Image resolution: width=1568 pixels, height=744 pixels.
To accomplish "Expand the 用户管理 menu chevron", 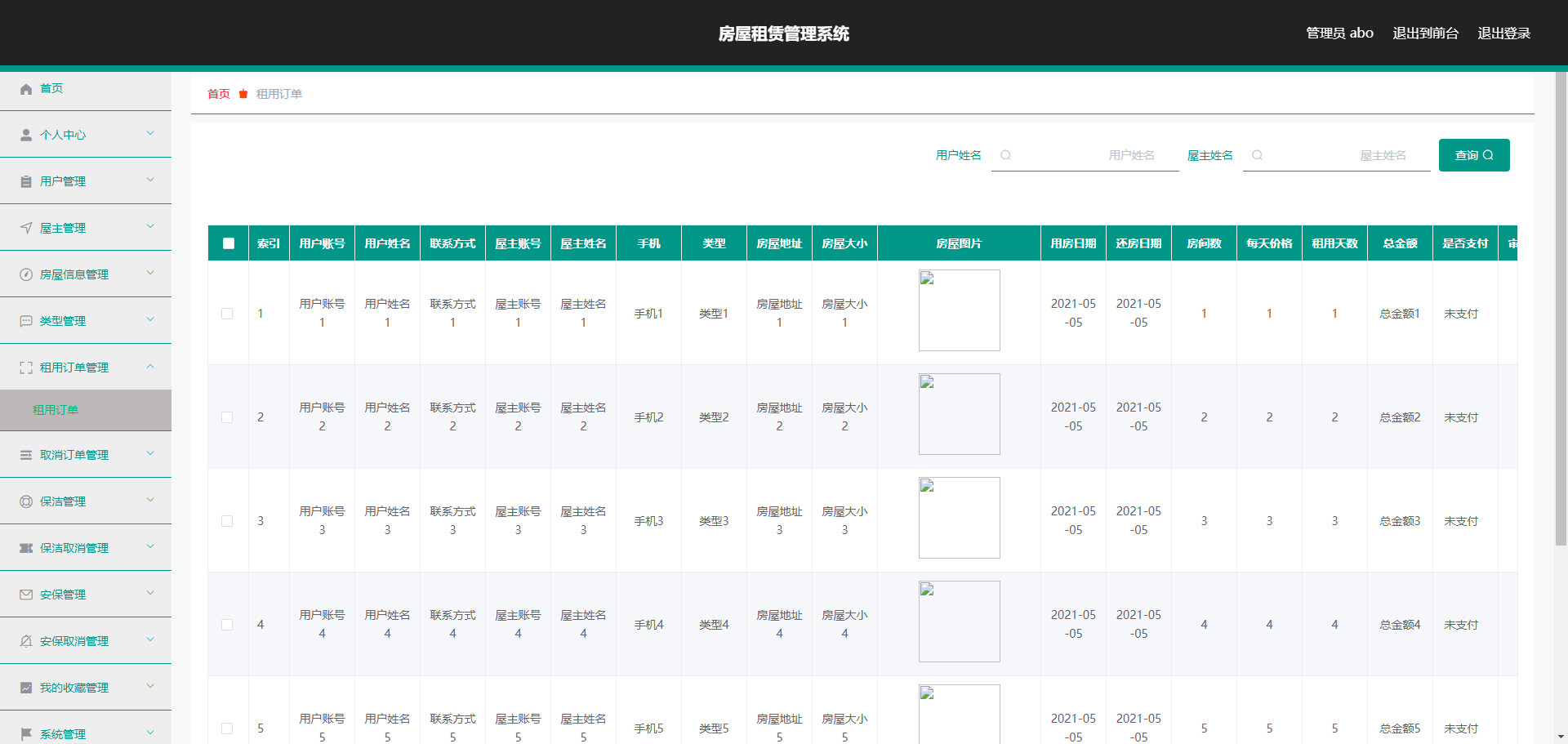I will pos(150,180).
